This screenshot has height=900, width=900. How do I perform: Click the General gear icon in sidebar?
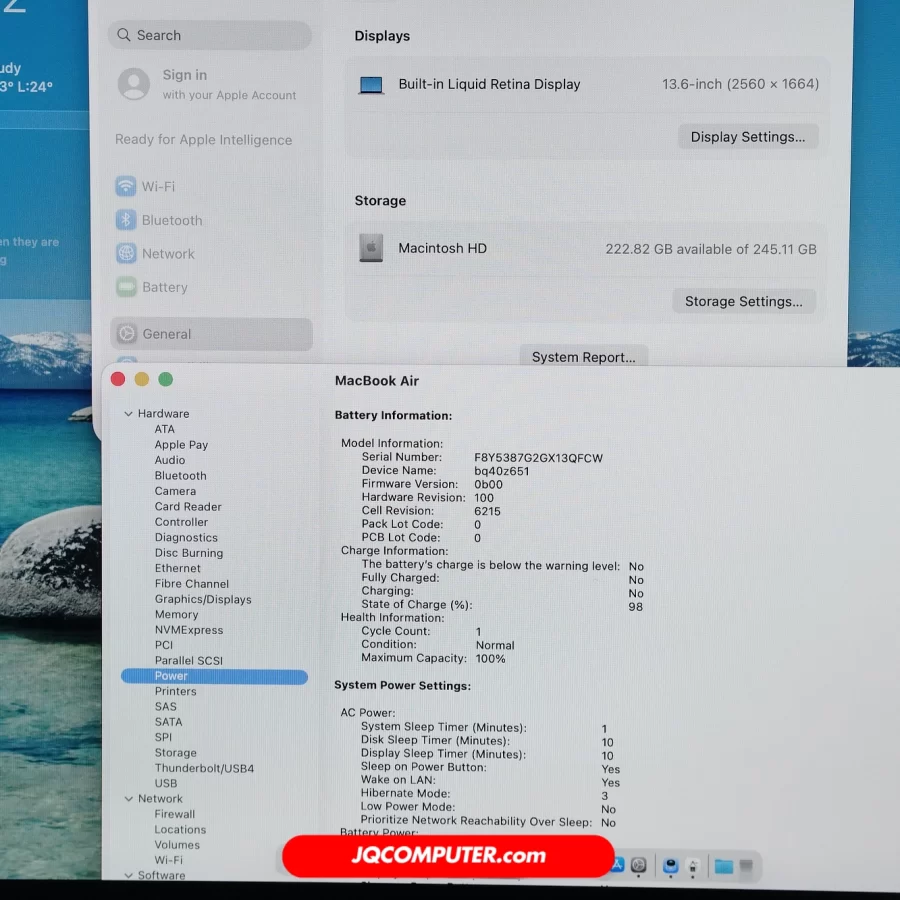coord(127,335)
